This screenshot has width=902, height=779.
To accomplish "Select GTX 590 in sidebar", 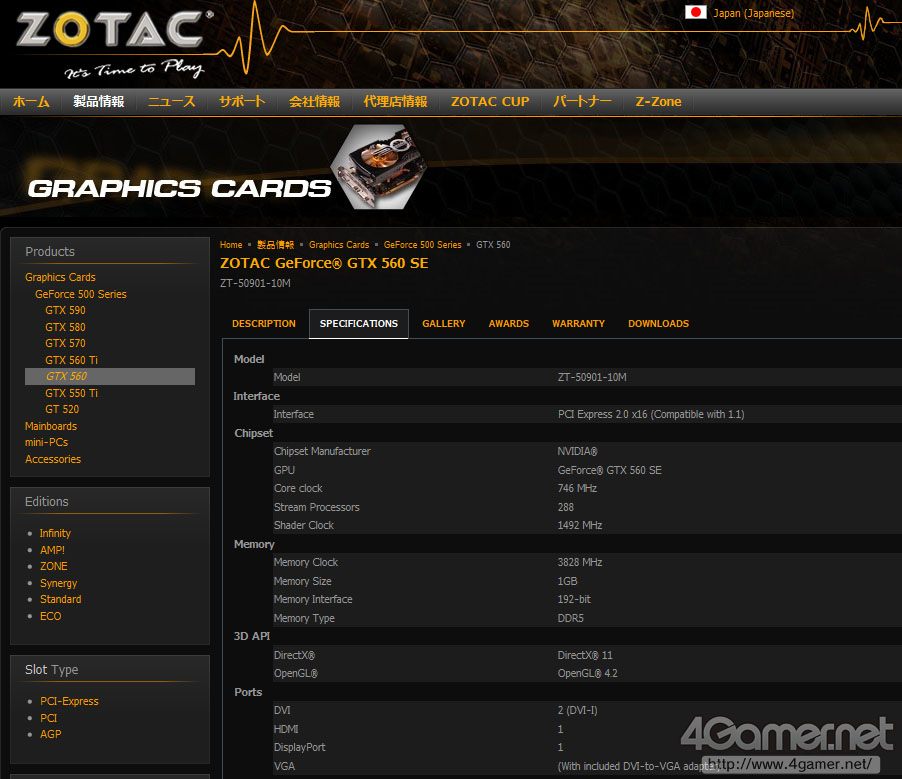I will tap(65, 310).
